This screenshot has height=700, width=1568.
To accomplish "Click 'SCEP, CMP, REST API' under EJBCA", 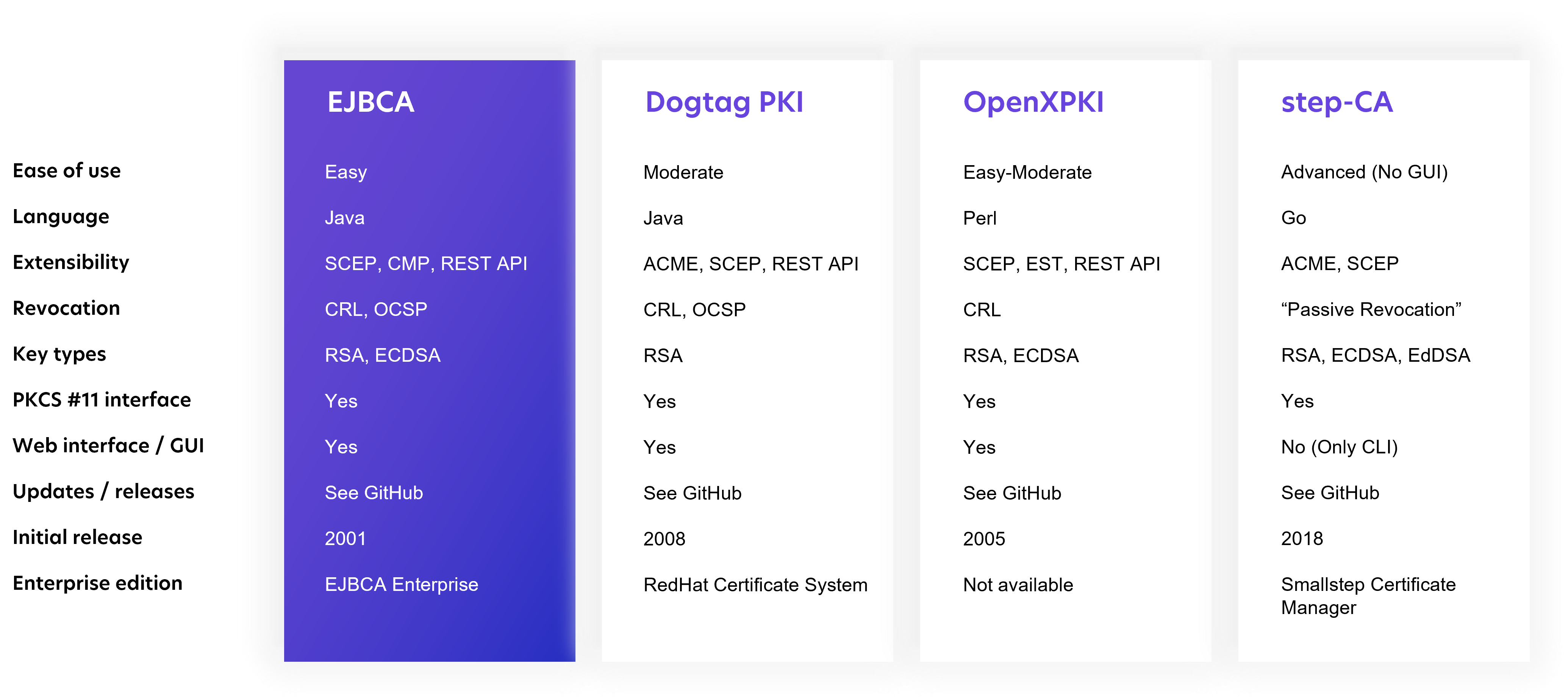I will [426, 264].
